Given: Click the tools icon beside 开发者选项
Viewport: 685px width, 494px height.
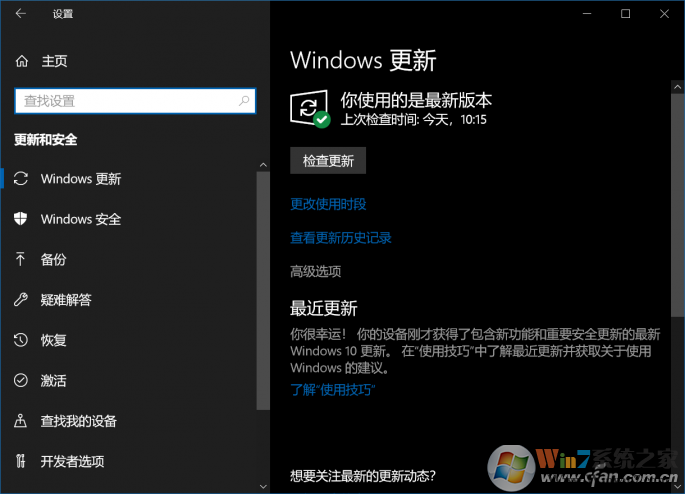Looking at the screenshot, I should pos(21,461).
